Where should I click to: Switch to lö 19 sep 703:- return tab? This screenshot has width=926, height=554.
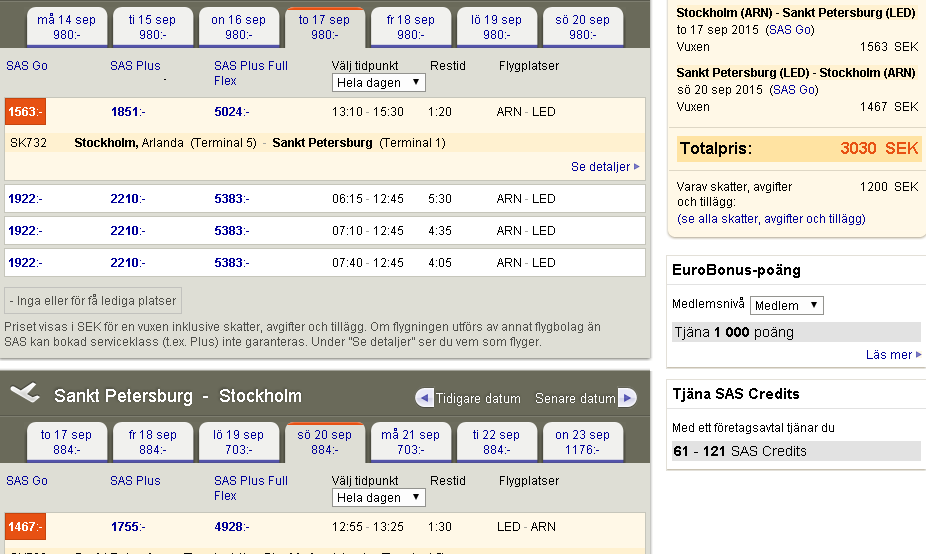238,442
